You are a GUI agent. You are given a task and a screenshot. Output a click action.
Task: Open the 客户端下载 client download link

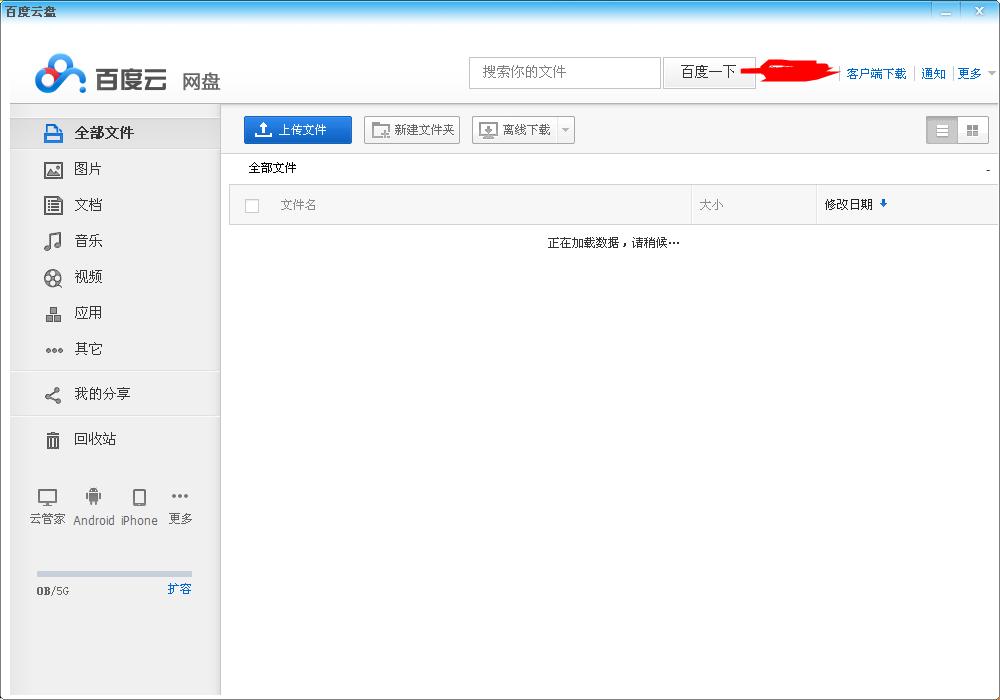pyautogui.click(x=876, y=73)
